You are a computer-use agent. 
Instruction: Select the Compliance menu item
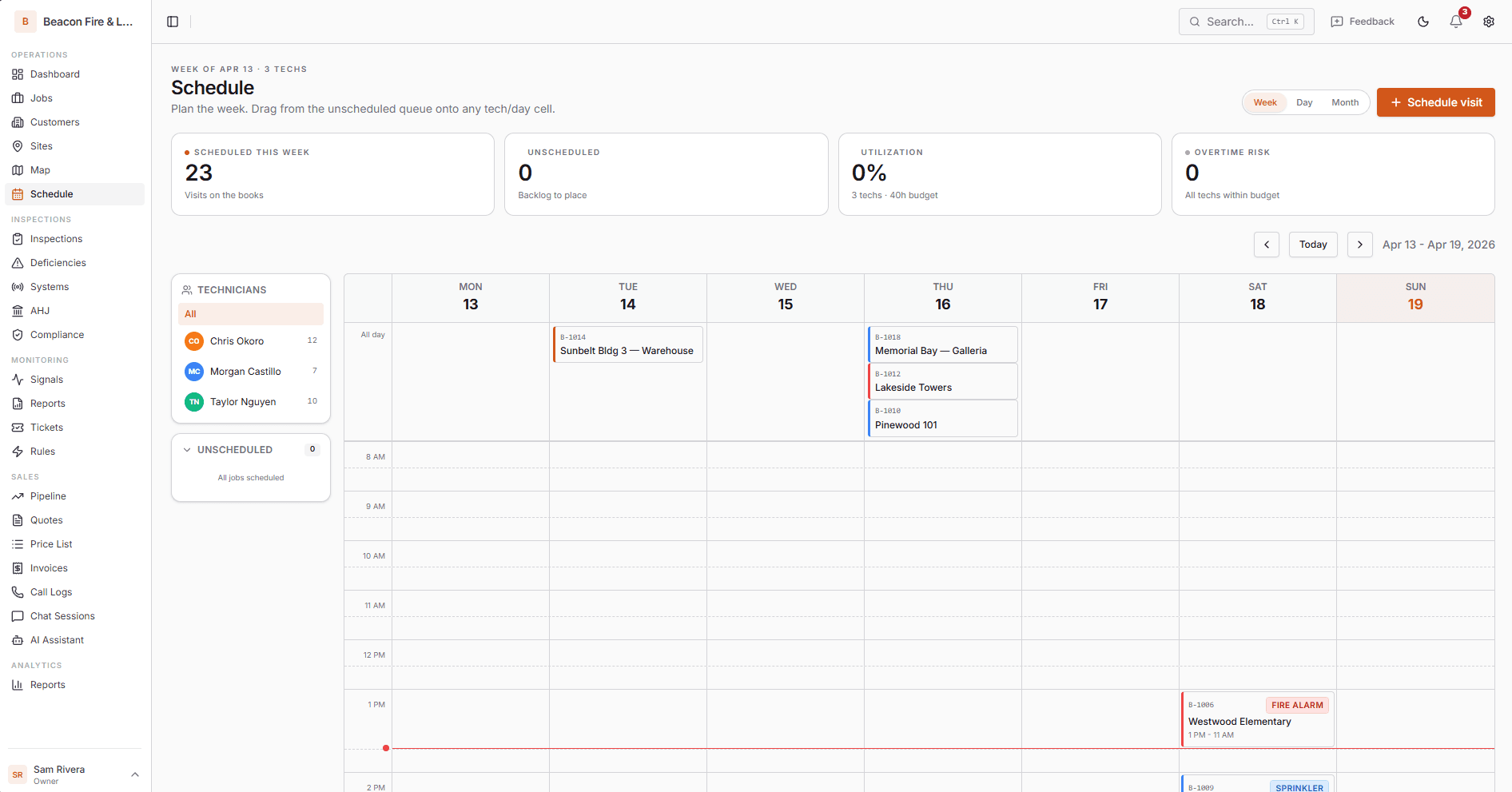click(57, 335)
